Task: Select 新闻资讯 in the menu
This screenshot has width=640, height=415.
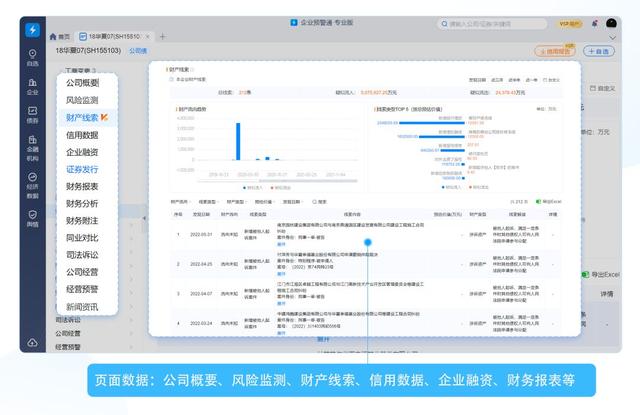Action: 82,307
